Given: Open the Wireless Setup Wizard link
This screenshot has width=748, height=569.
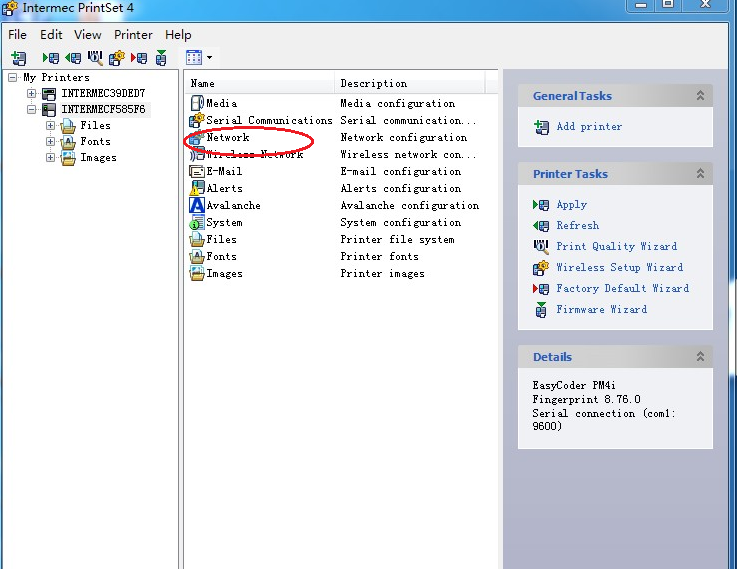Looking at the screenshot, I should [x=619, y=267].
